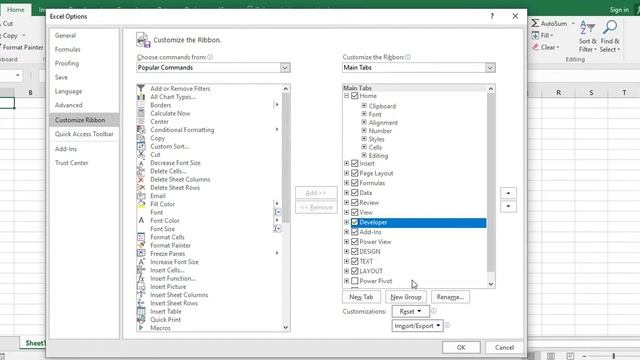Click the Email command icon
The image size is (640, 360).
point(141,196)
